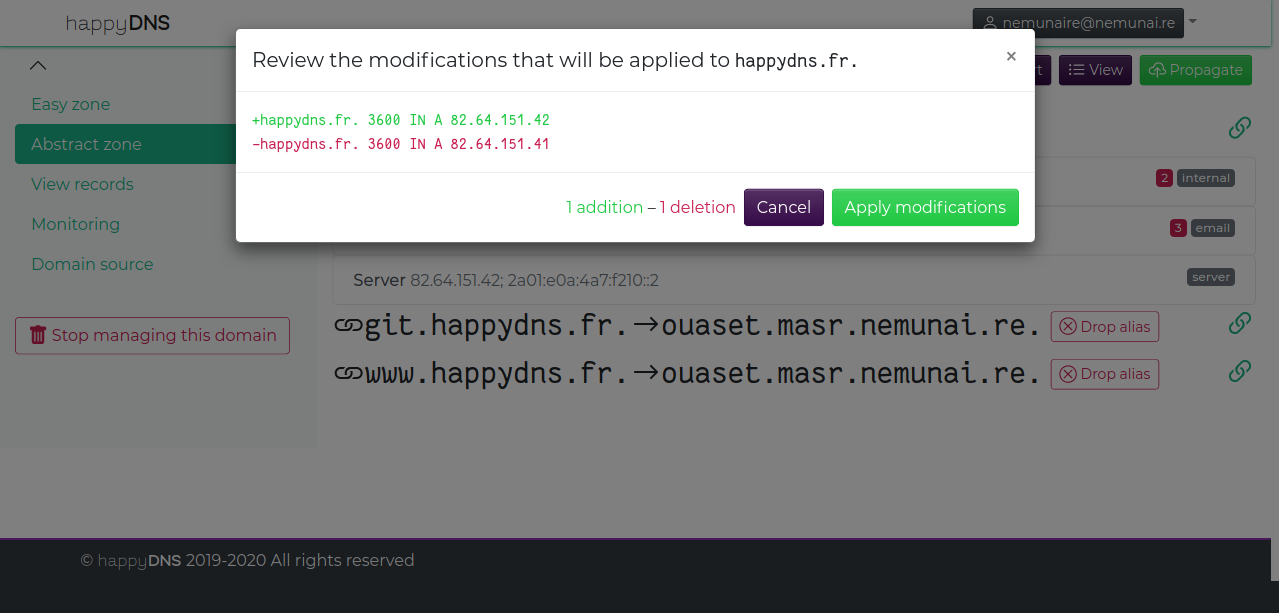Click the alias icon before git.happydns.fr

pyautogui.click(x=347, y=326)
